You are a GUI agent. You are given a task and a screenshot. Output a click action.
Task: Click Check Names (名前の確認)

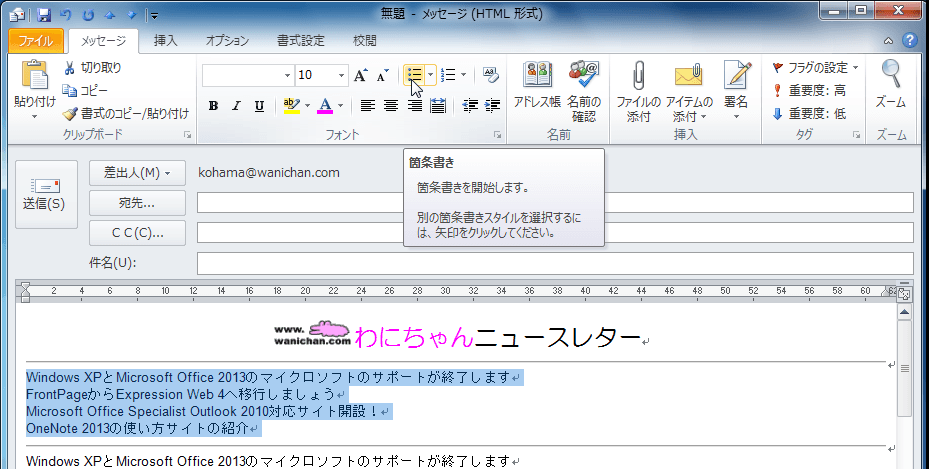click(x=584, y=91)
